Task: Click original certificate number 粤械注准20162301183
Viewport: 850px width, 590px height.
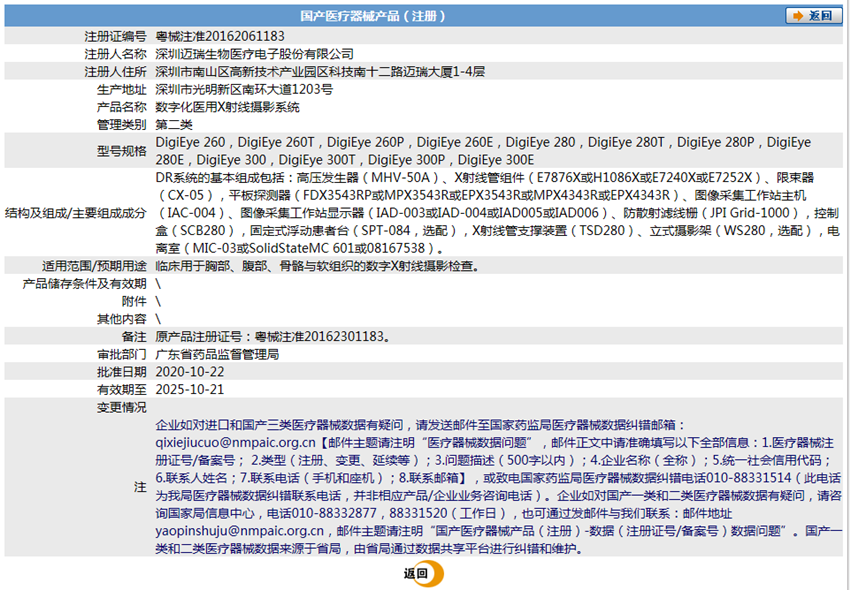Action: pyautogui.click(x=319, y=336)
